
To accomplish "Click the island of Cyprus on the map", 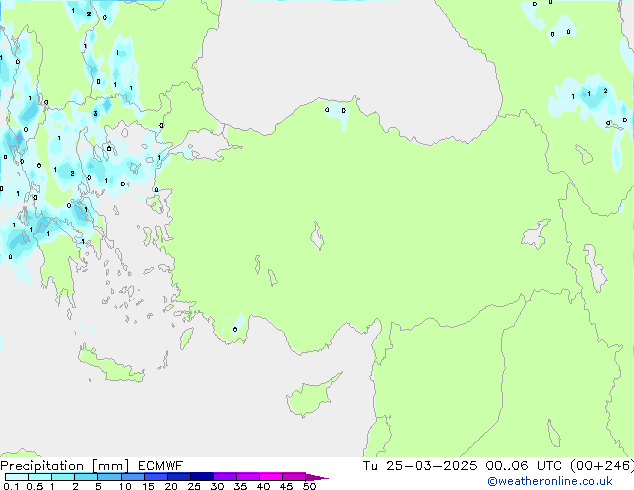I will pyautogui.click(x=309, y=397).
